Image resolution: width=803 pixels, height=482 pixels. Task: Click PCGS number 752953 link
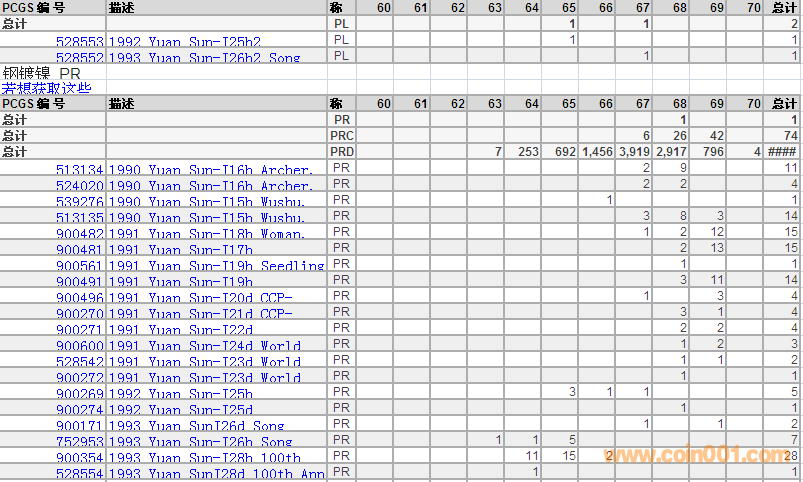tap(79, 441)
